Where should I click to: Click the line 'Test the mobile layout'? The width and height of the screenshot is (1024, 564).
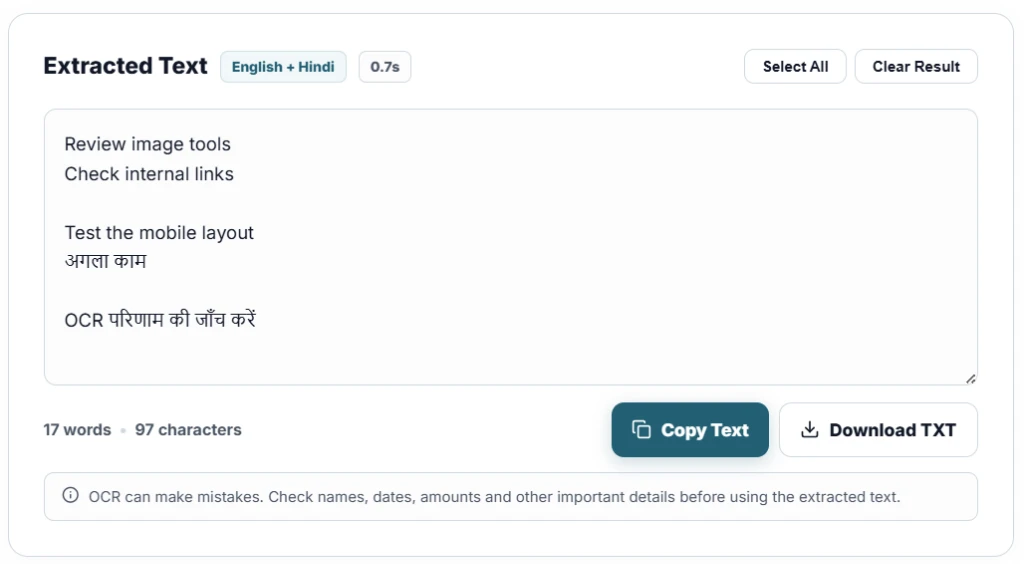[x=159, y=233]
